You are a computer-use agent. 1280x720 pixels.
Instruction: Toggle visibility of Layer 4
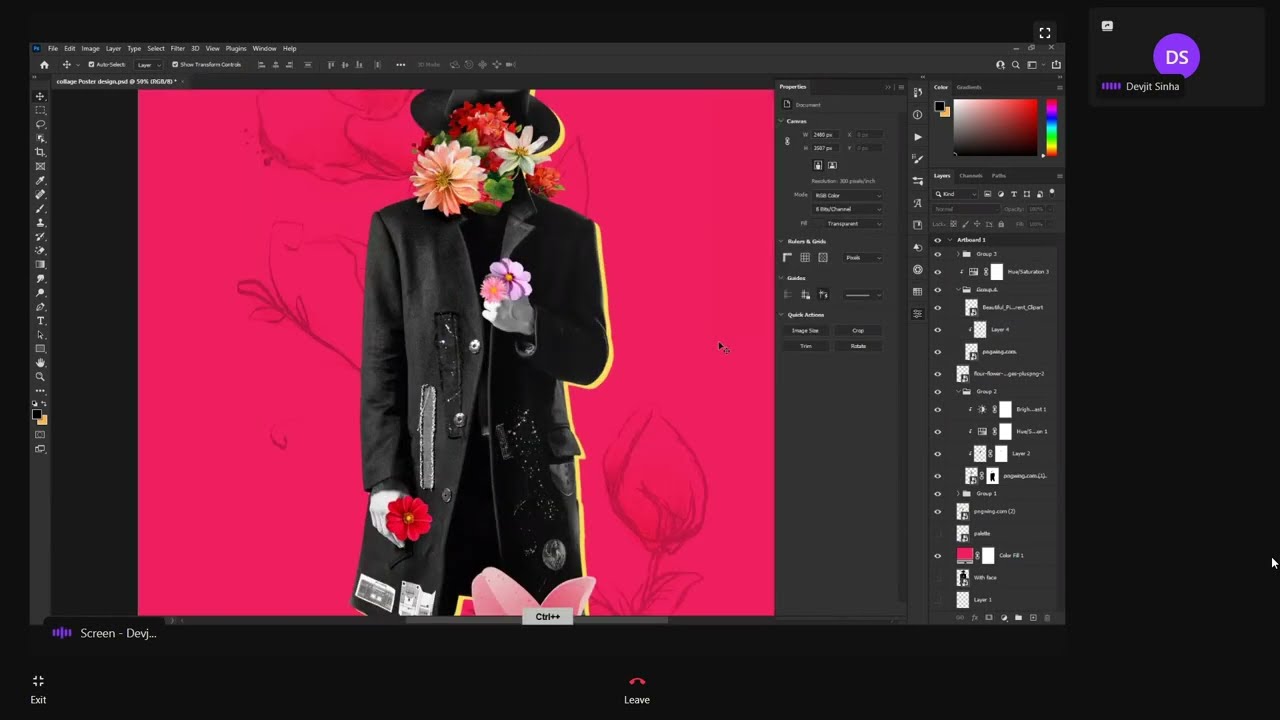pos(937,330)
